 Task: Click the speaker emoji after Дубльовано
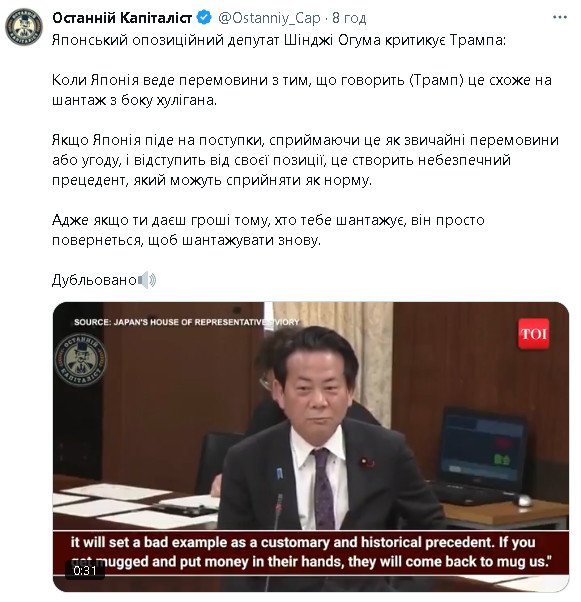tap(147, 280)
